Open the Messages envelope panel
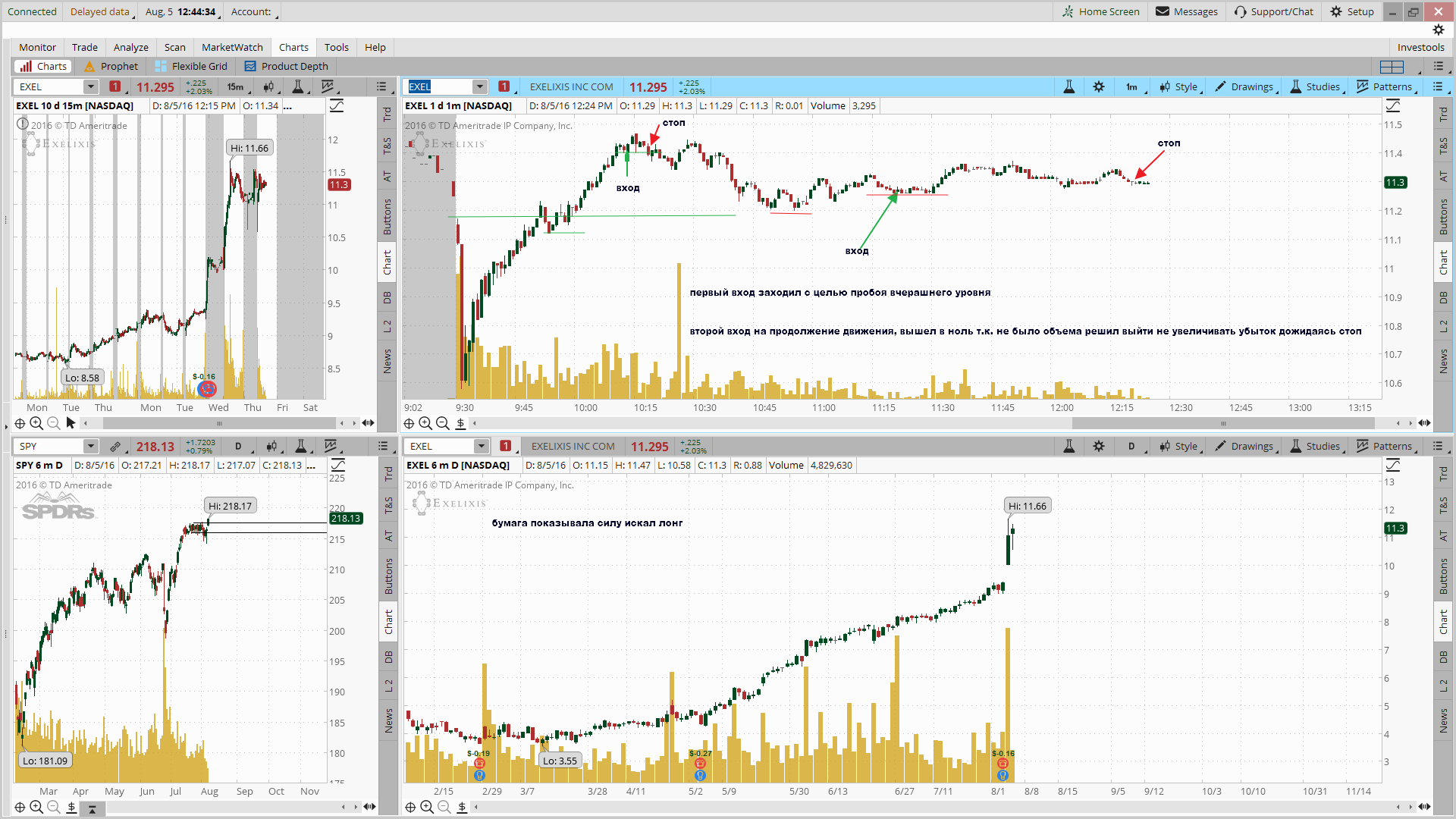The height and width of the screenshot is (819, 1456). 1187,11
